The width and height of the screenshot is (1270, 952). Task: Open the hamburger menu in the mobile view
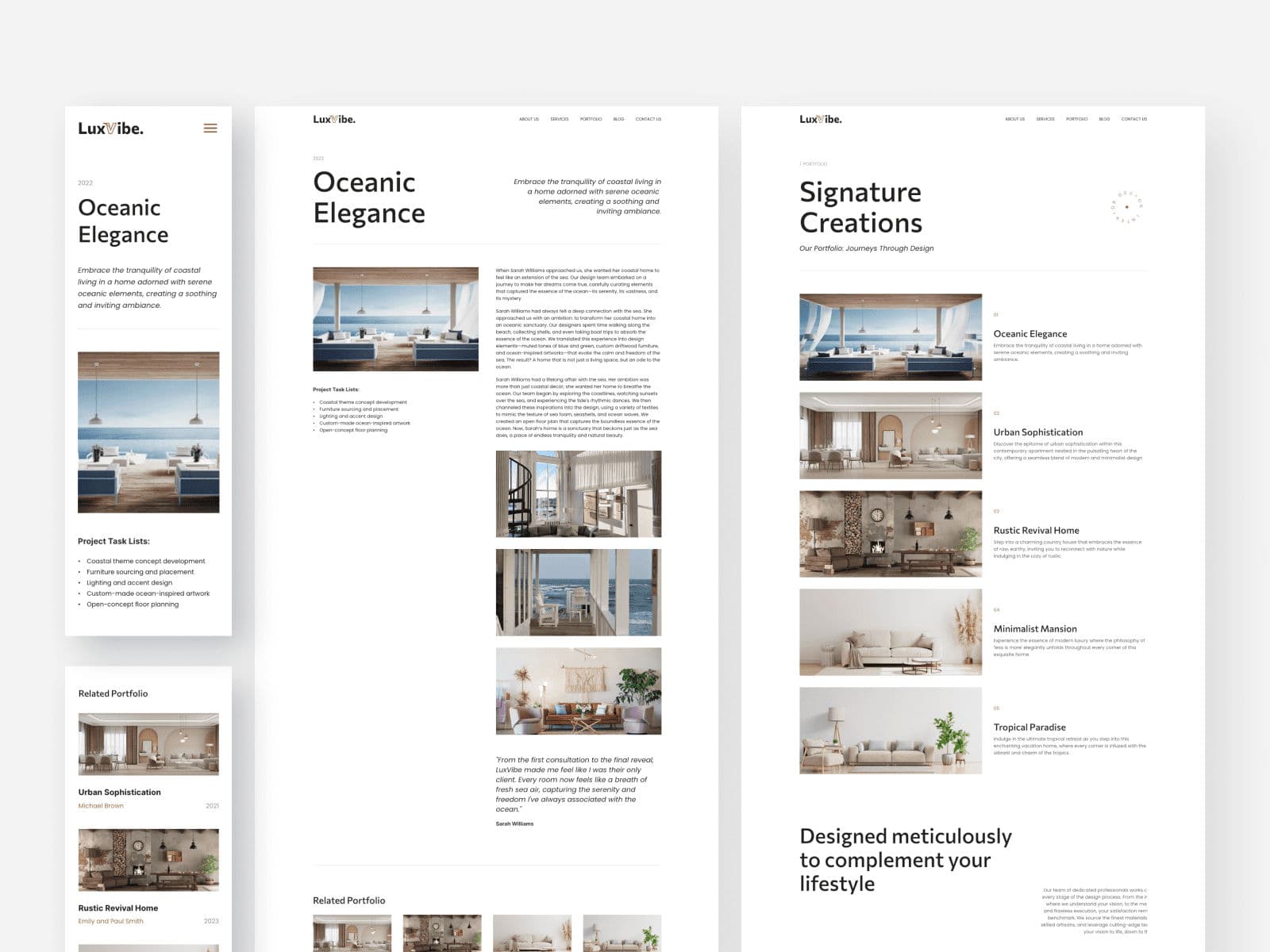[x=210, y=128]
